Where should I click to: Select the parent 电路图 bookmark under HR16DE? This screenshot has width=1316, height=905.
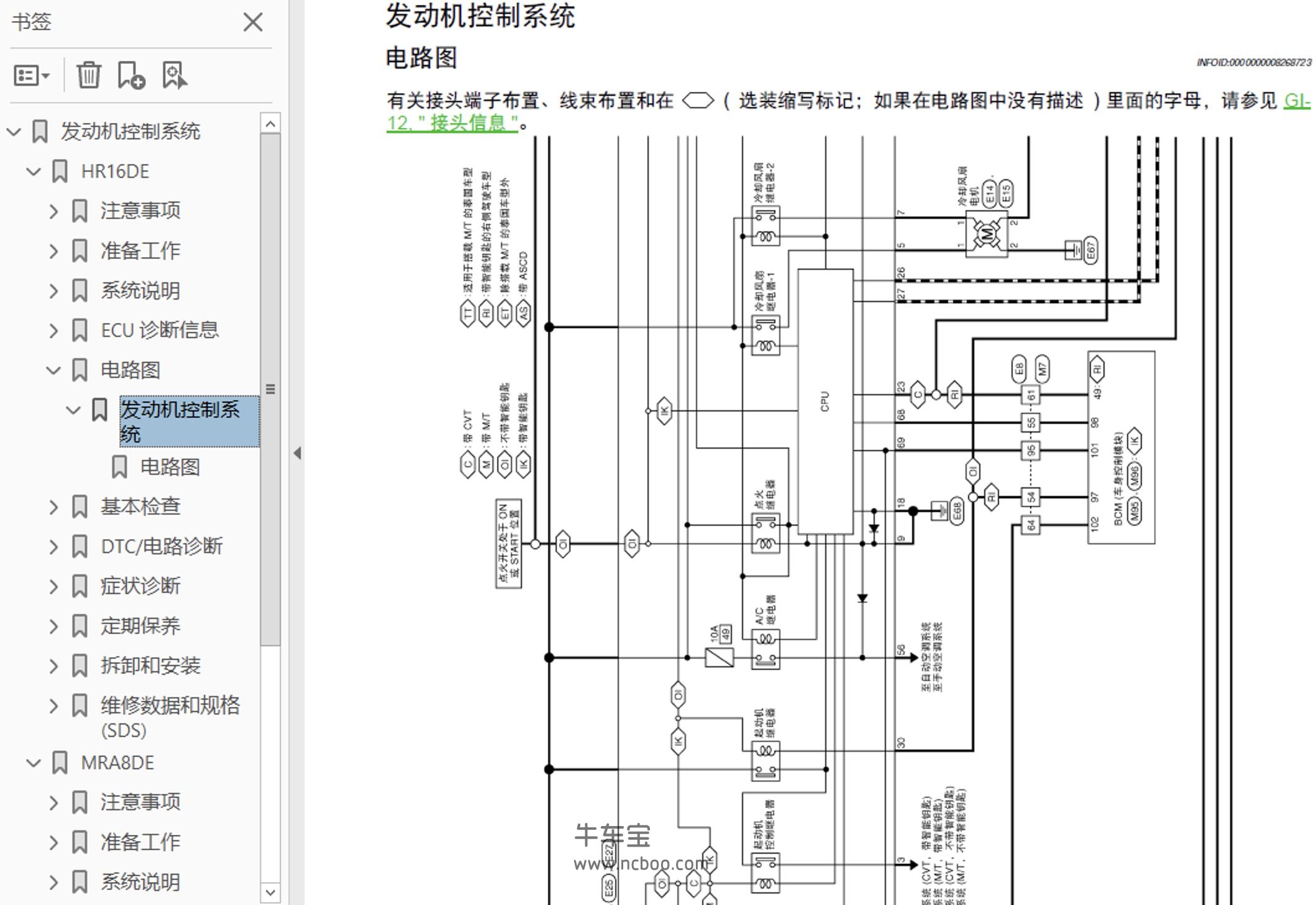[130, 370]
